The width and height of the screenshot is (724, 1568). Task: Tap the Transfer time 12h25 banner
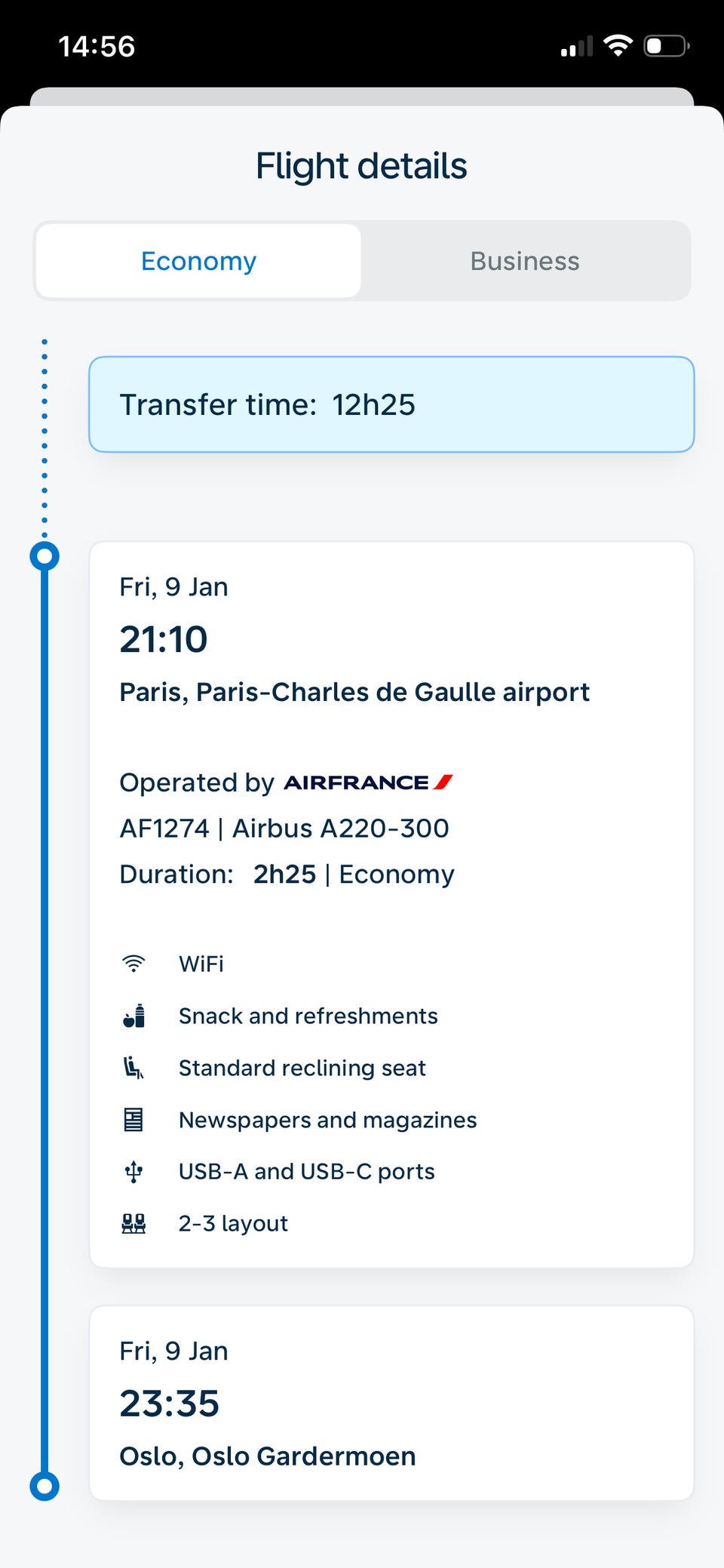[x=391, y=404]
